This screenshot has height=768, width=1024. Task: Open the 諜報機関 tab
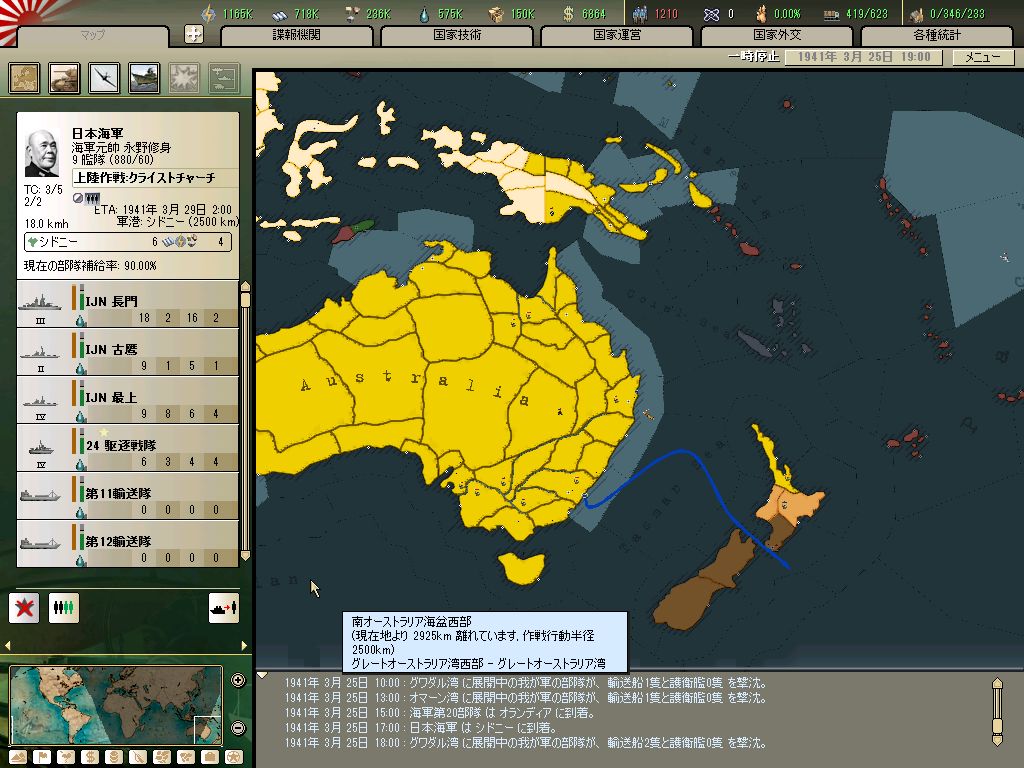pyautogui.click(x=296, y=35)
